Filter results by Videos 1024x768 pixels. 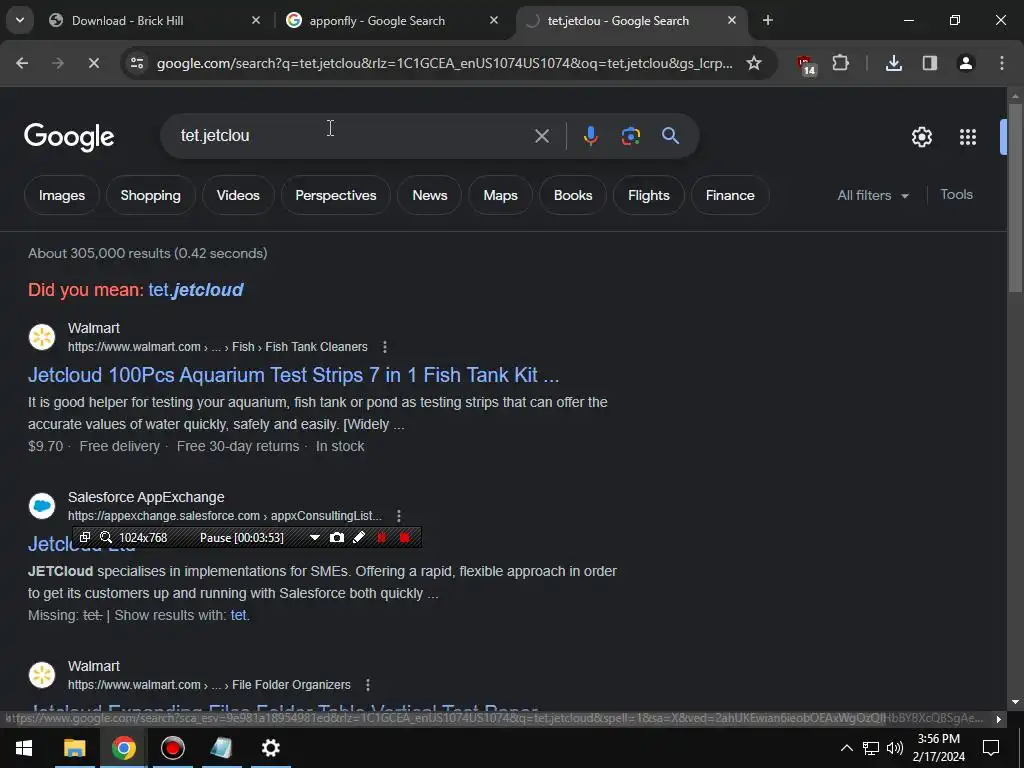click(x=238, y=195)
